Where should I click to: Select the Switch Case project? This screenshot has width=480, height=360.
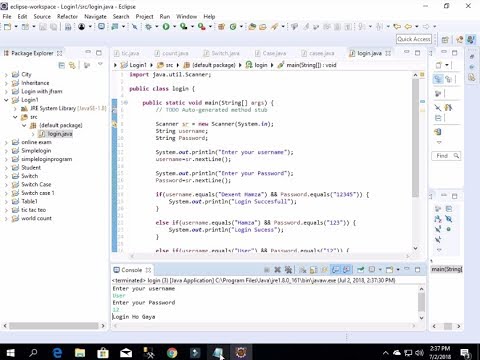click(36, 184)
